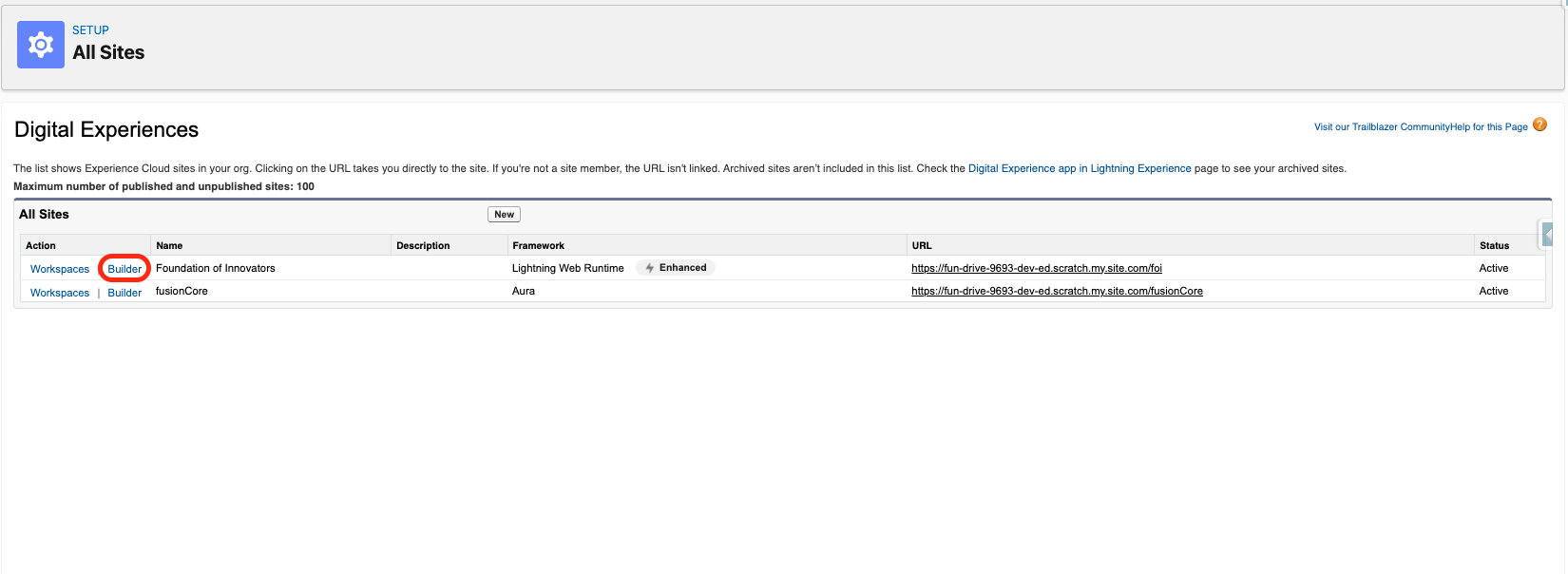The image size is (1568, 574).
Task: Click the maximum number of sites text
Action: pyautogui.click(x=163, y=186)
